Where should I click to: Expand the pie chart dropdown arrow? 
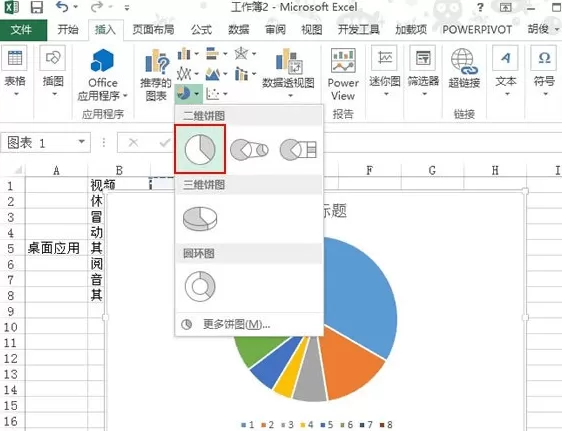pos(197,94)
